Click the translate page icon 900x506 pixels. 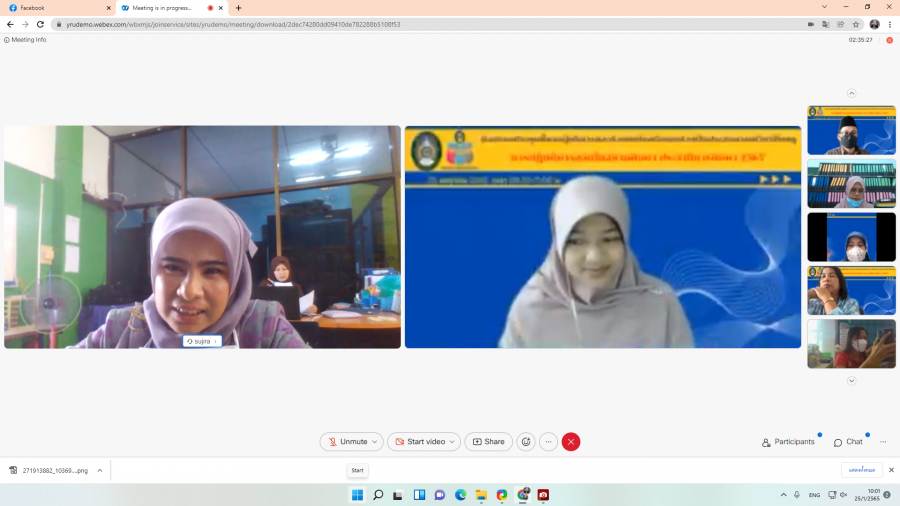tap(825, 24)
